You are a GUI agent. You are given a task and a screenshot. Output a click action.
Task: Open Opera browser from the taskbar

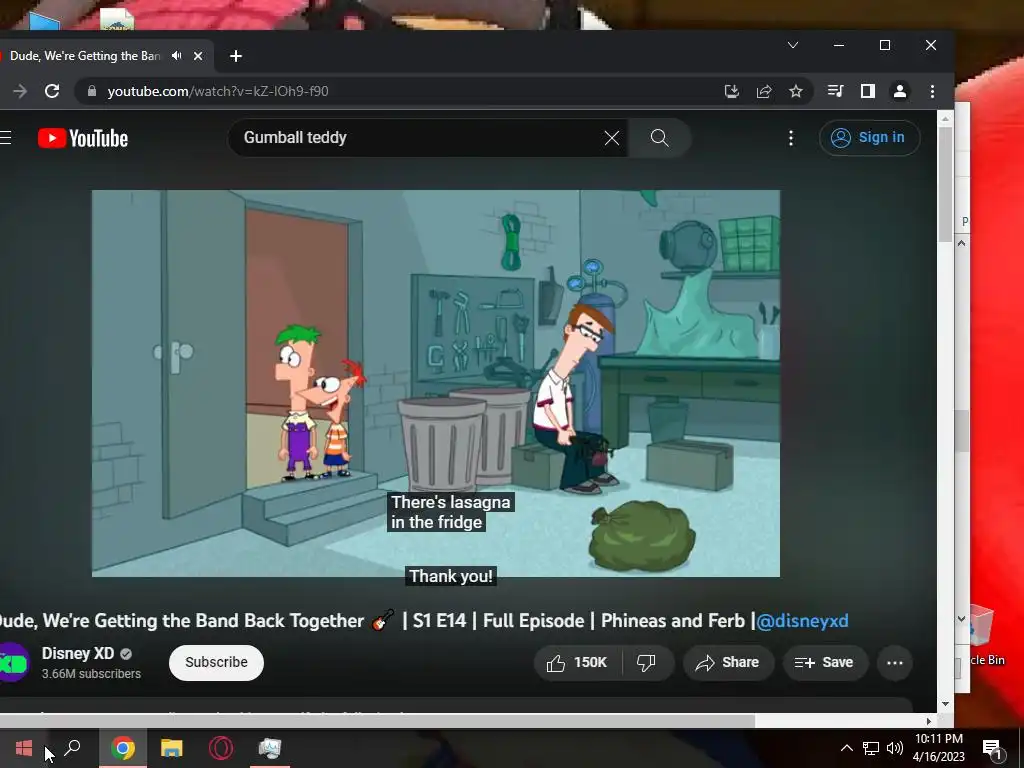tap(221, 748)
